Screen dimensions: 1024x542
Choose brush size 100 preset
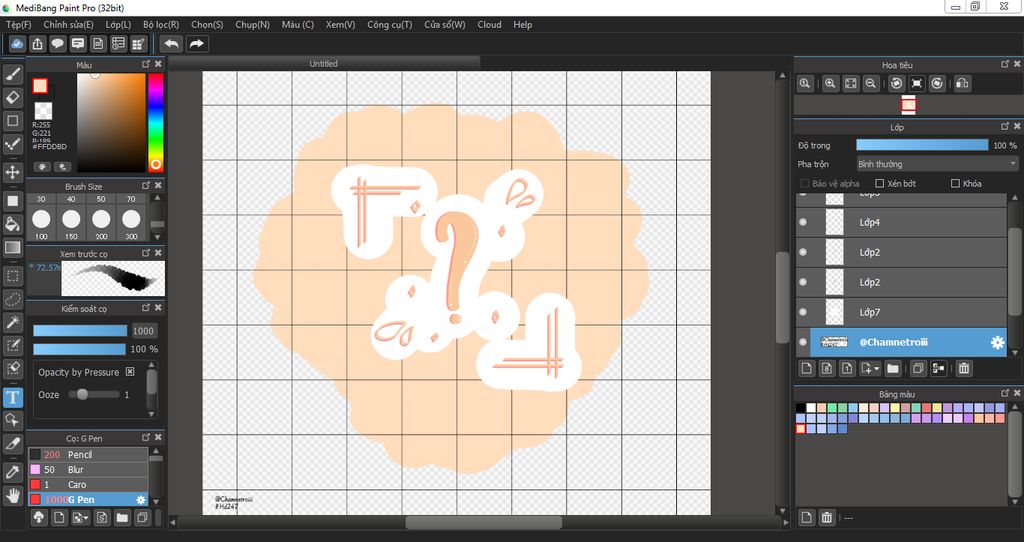[41, 223]
